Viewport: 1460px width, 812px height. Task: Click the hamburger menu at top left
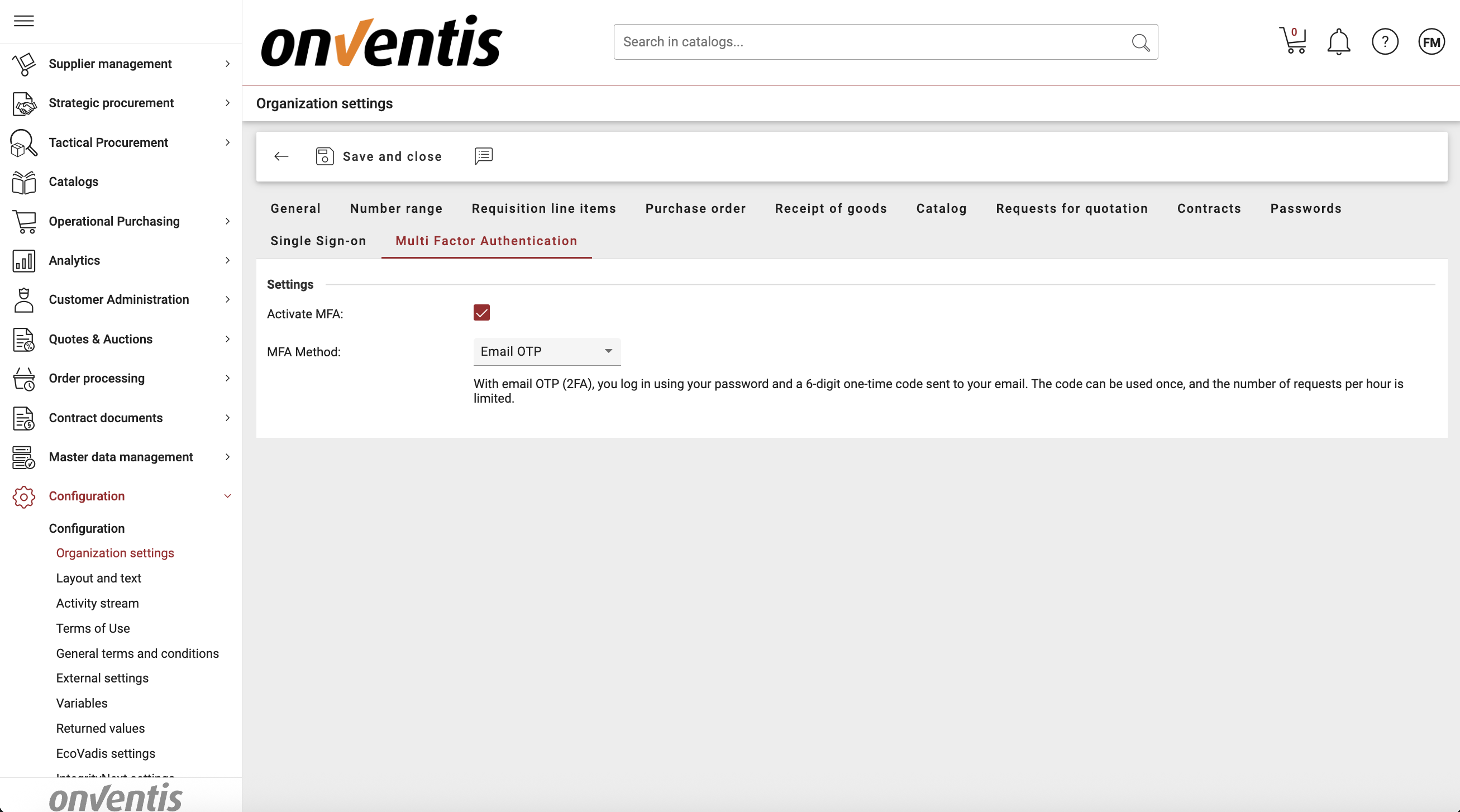[23, 21]
